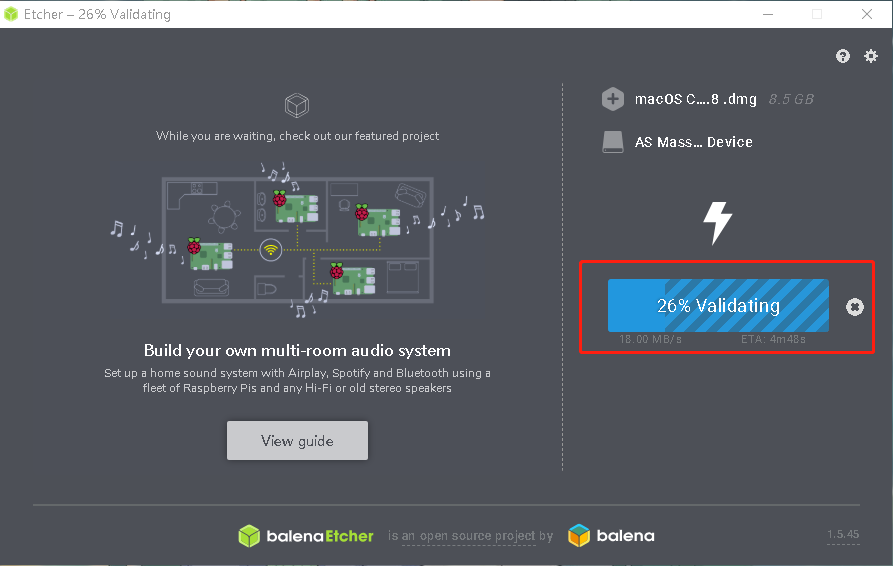Select the macOS .dmg image filename

[x=694, y=99]
